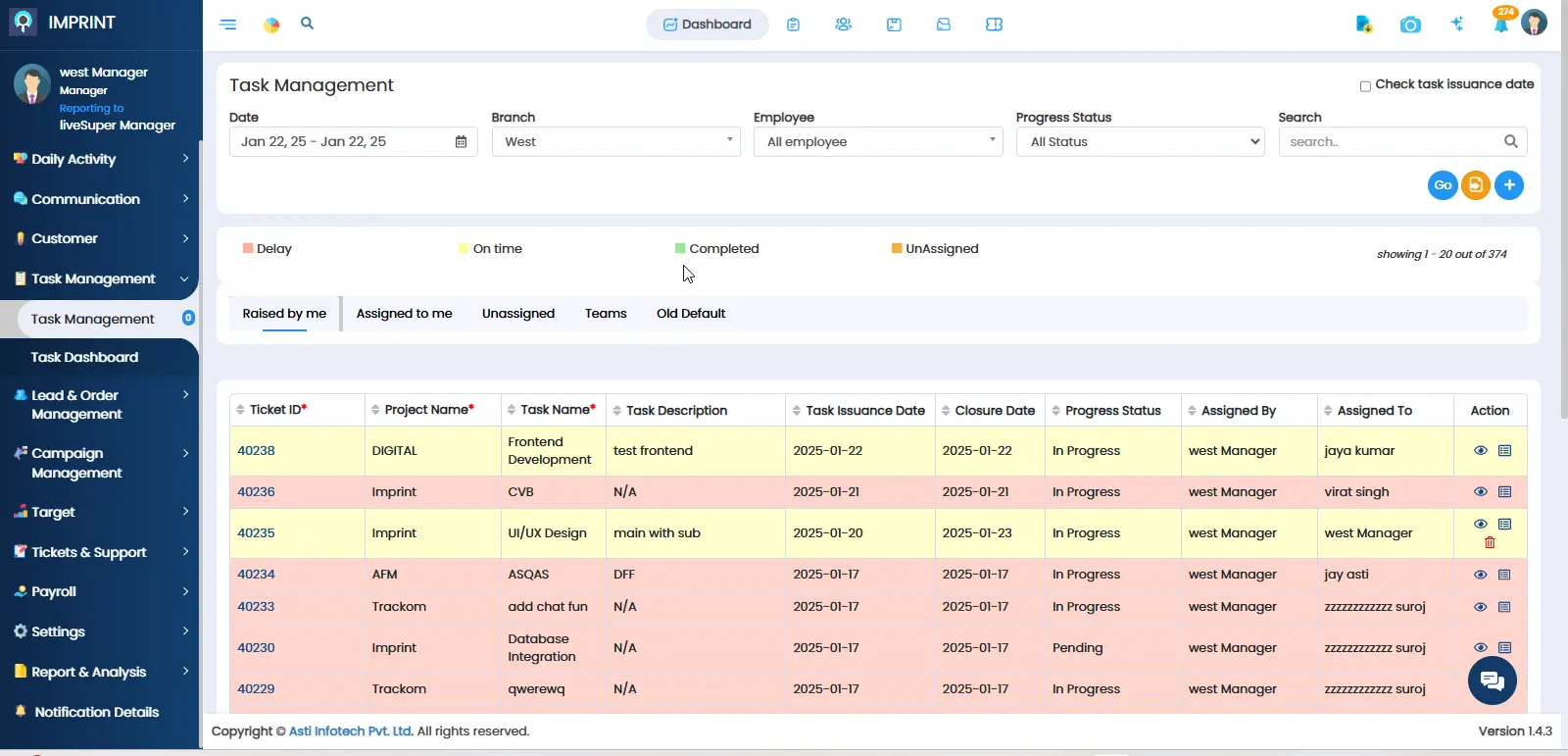Click the blue plus add task button
The height and width of the screenshot is (756, 1568).
coord(1509,185)
